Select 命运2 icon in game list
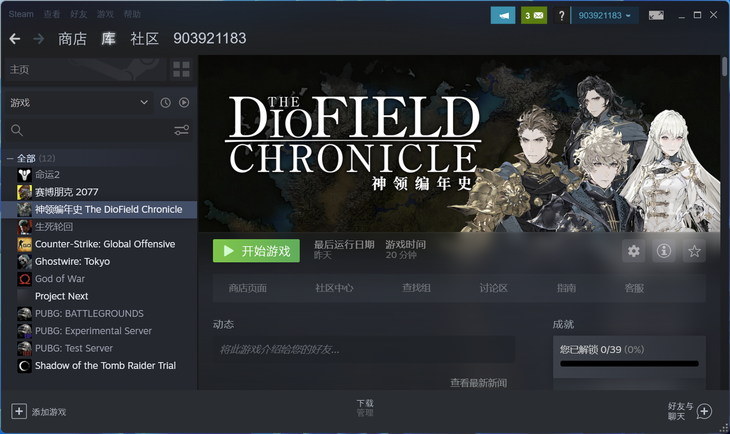The height and width of the screenshot is (434, 730). coord(24,175)
